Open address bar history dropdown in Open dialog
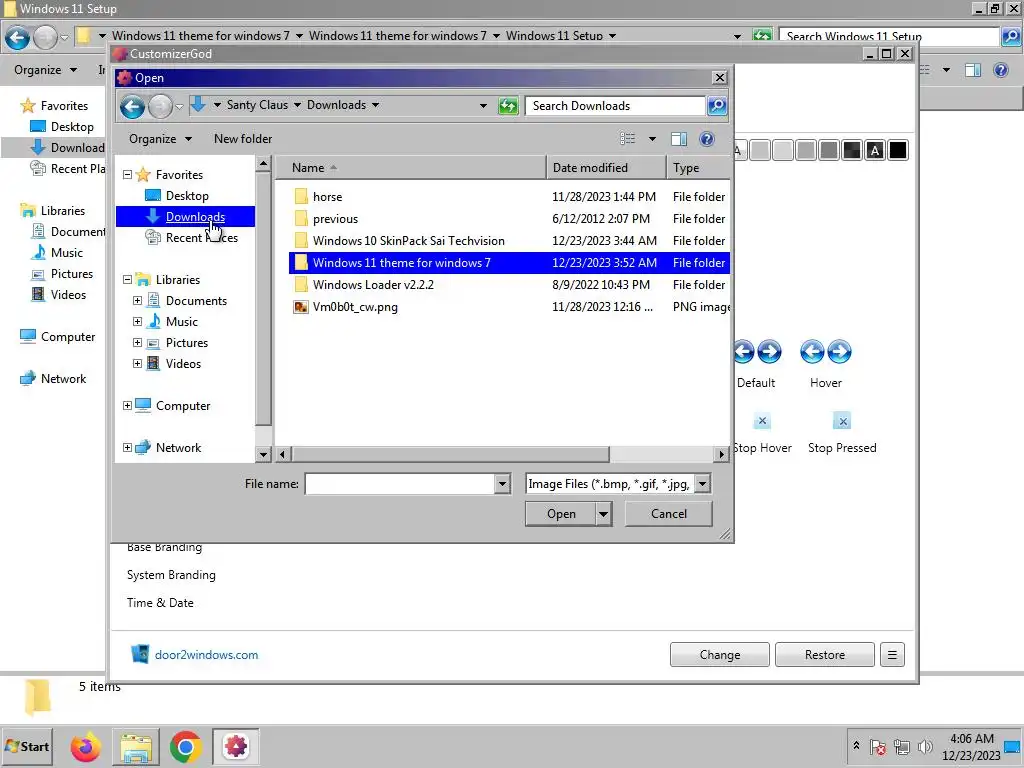 [x=483, y=106]
